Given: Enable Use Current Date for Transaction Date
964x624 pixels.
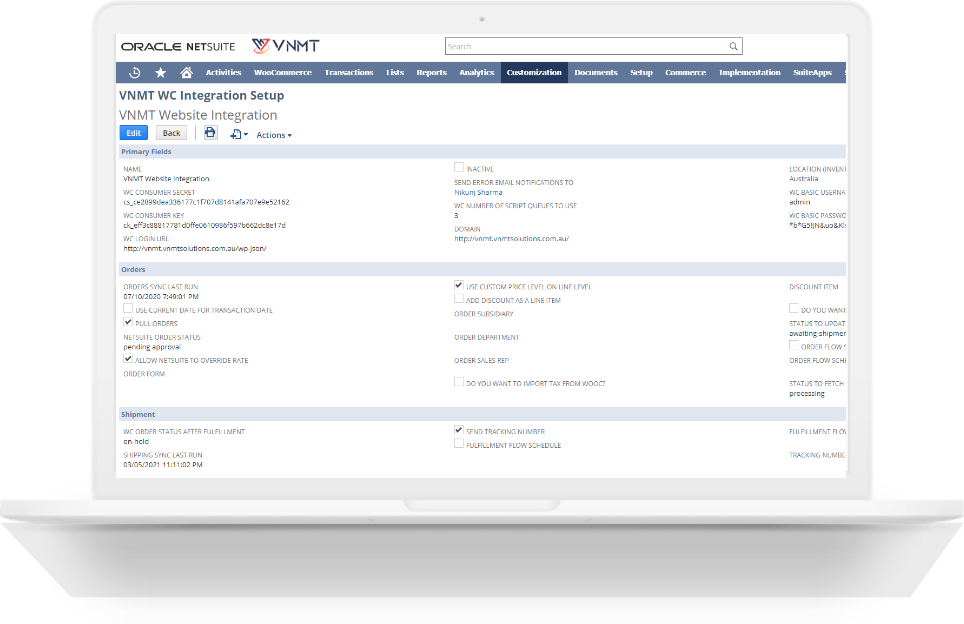Looking at the screenshot, I should tap(128, 309).
